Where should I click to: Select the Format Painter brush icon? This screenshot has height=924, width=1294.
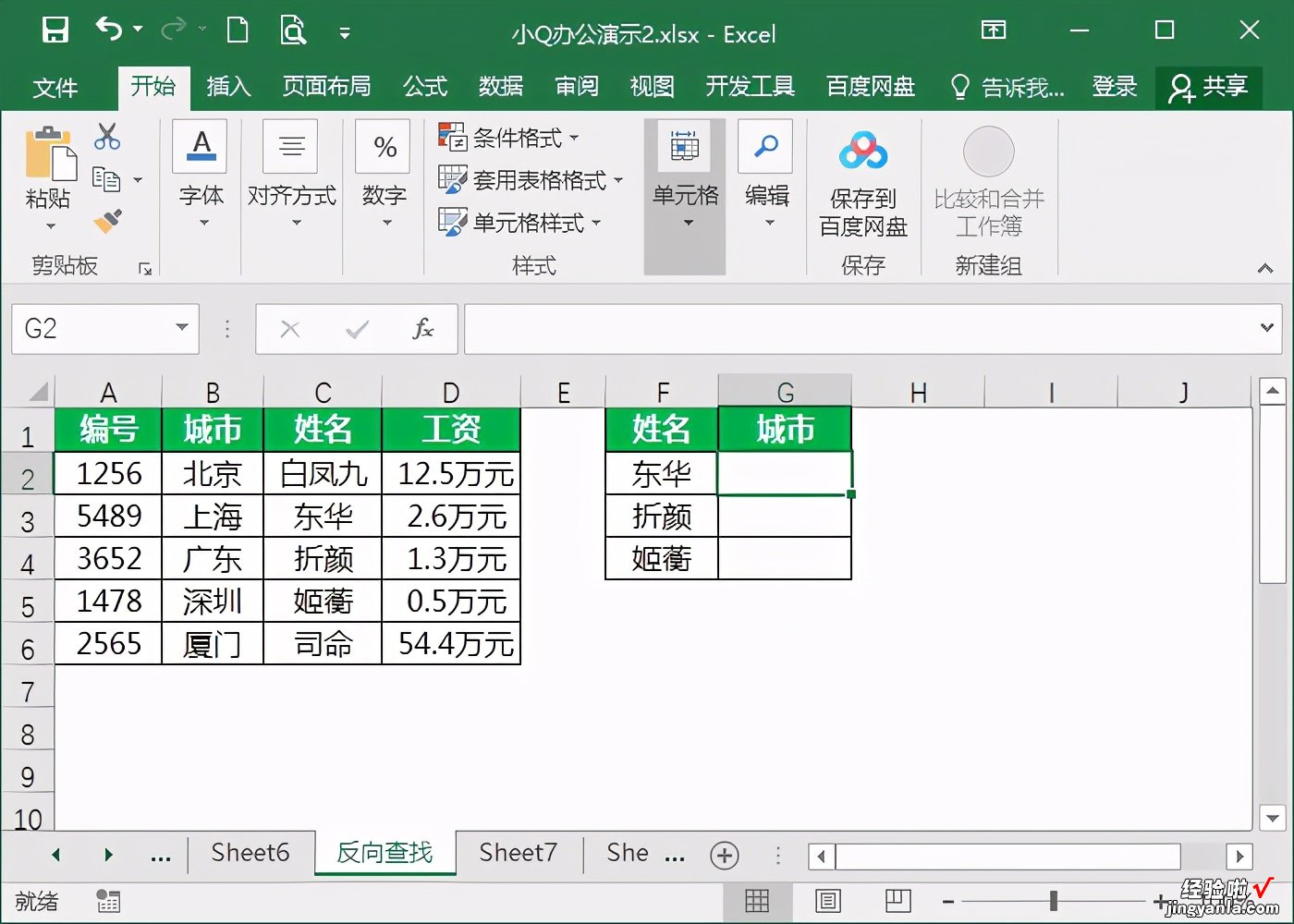click(x=107, y=222)
